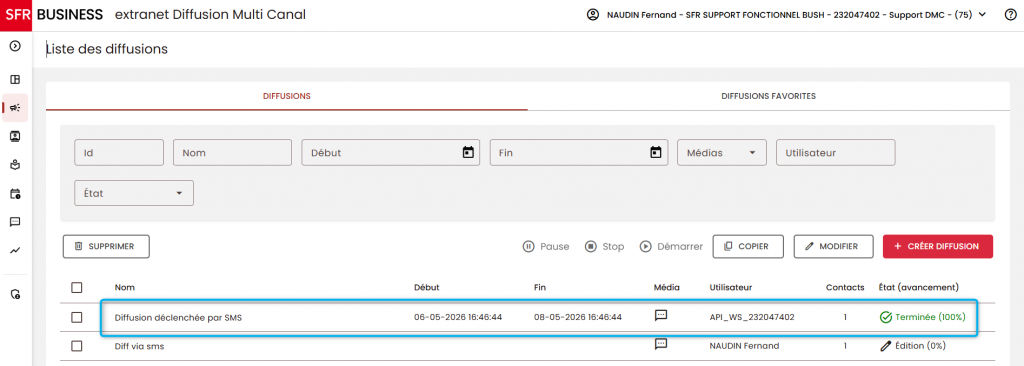Click the Contacts column header

(x=845, y=287)
